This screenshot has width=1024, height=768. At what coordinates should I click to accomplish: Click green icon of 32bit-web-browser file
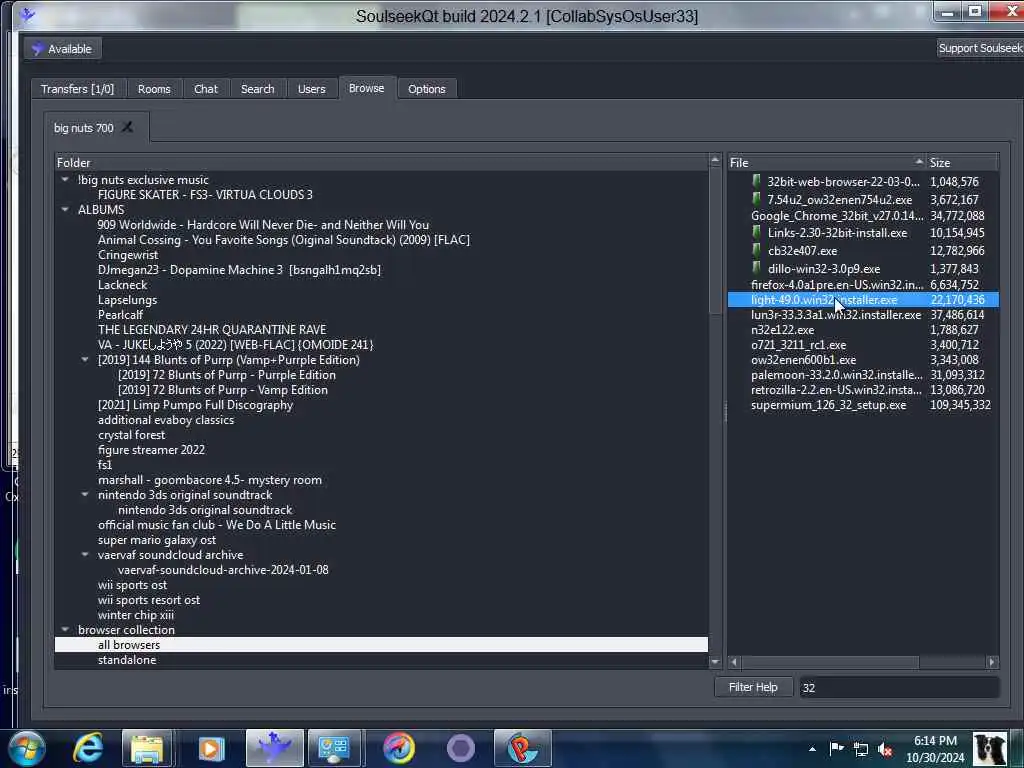[756, 181]
